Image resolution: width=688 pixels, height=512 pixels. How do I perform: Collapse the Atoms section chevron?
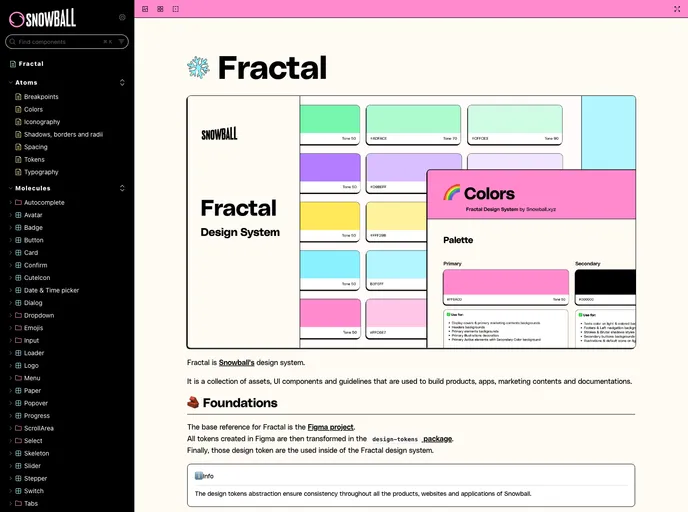[11, 82]
